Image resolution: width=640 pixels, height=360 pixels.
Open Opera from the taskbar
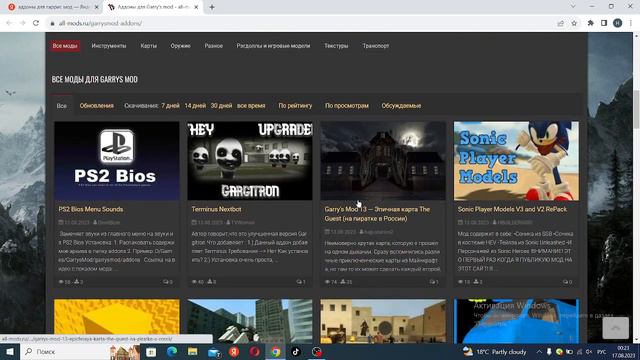255,351
